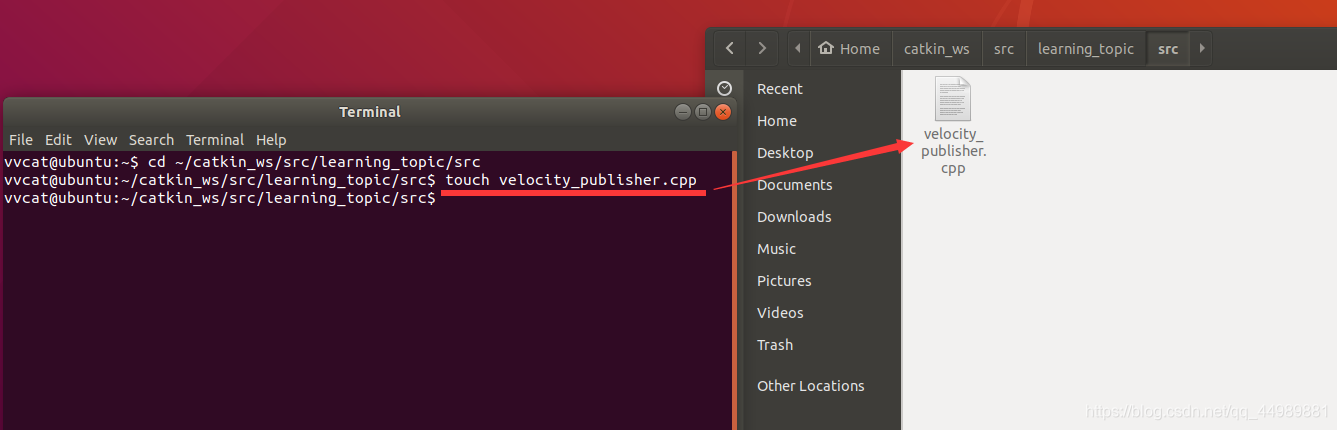This screenshot has width=1337, height=430.
Task: Maximize the Terminal window
Action: coord(703,112)
